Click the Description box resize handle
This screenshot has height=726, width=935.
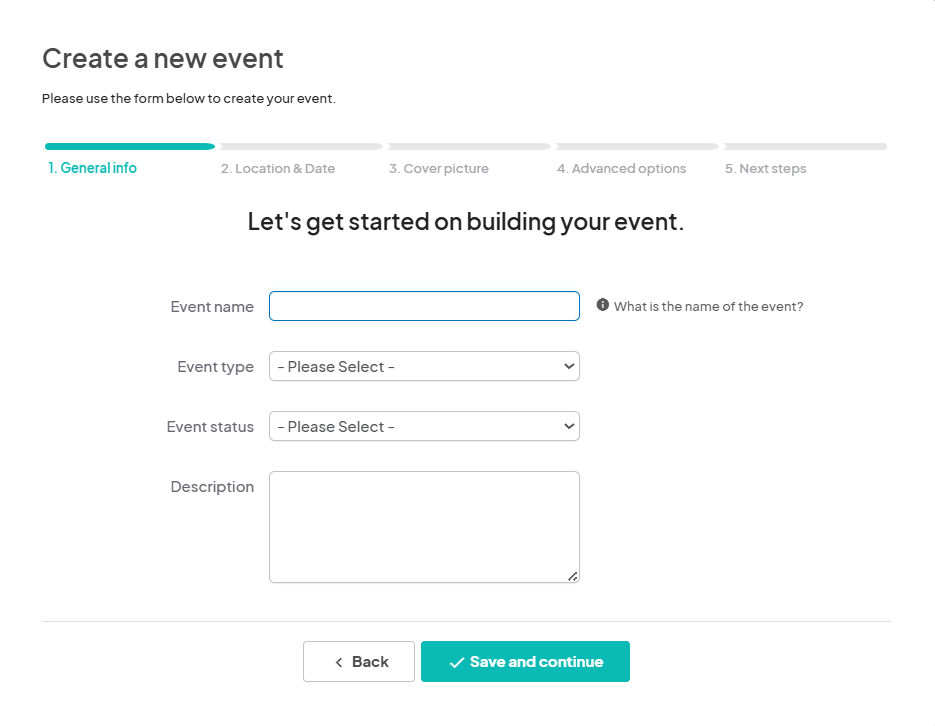coord(572,576)
